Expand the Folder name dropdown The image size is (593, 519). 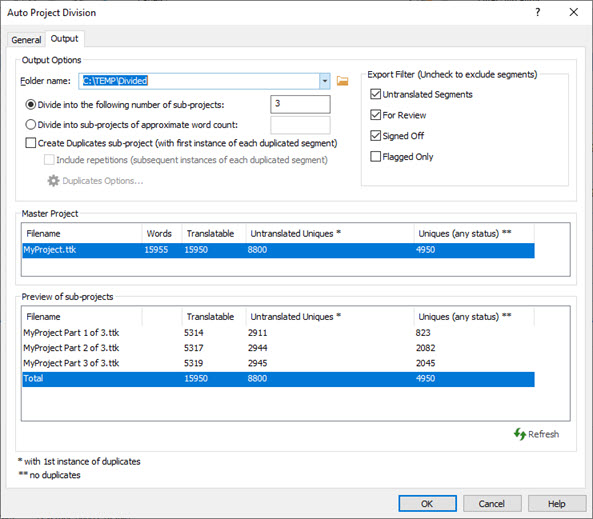click(x=324, y=81)
